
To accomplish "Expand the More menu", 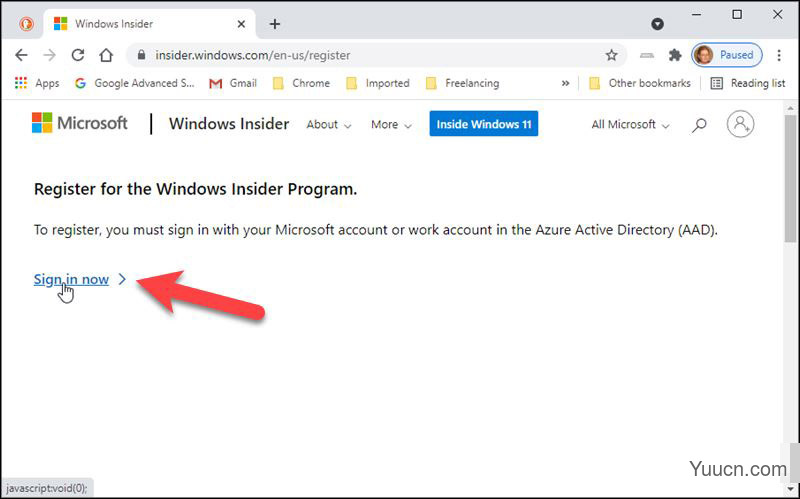I will [x=391, y=124].
